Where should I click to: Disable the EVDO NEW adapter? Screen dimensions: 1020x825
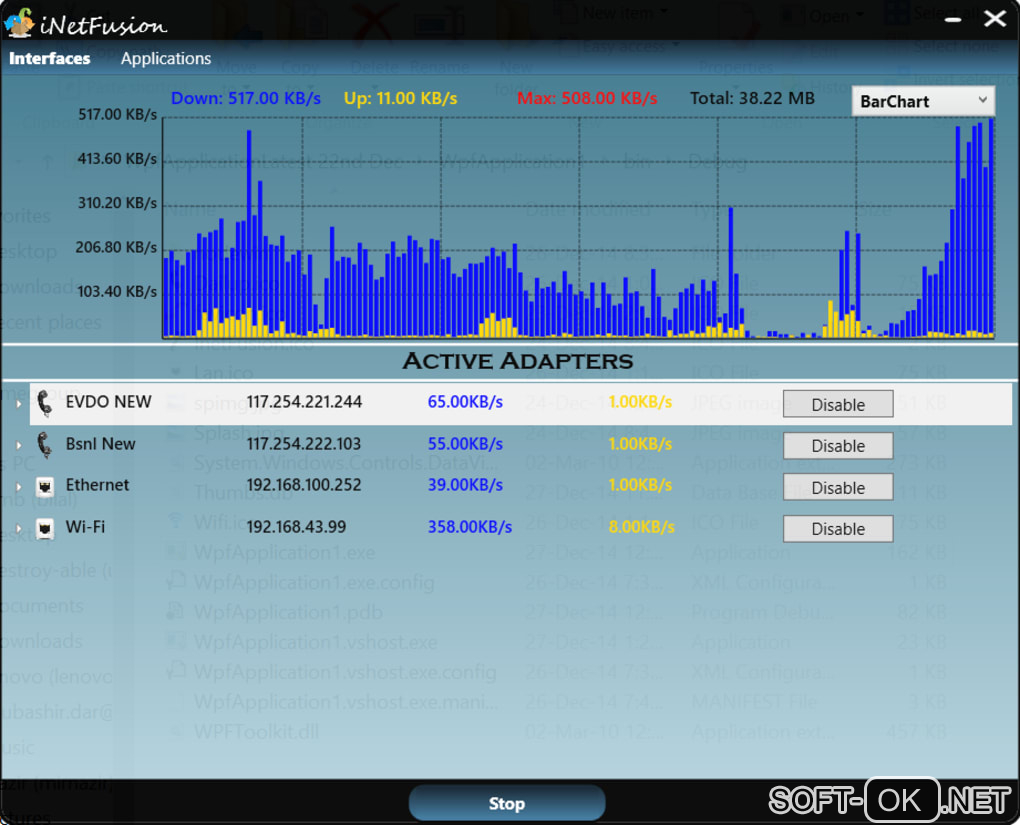[838, 404]
